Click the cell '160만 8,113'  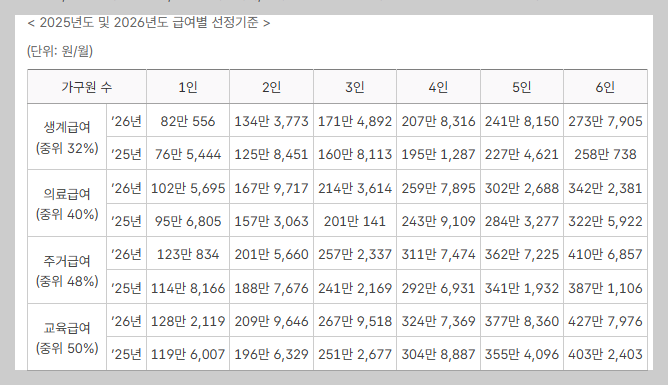coord(355,154)
